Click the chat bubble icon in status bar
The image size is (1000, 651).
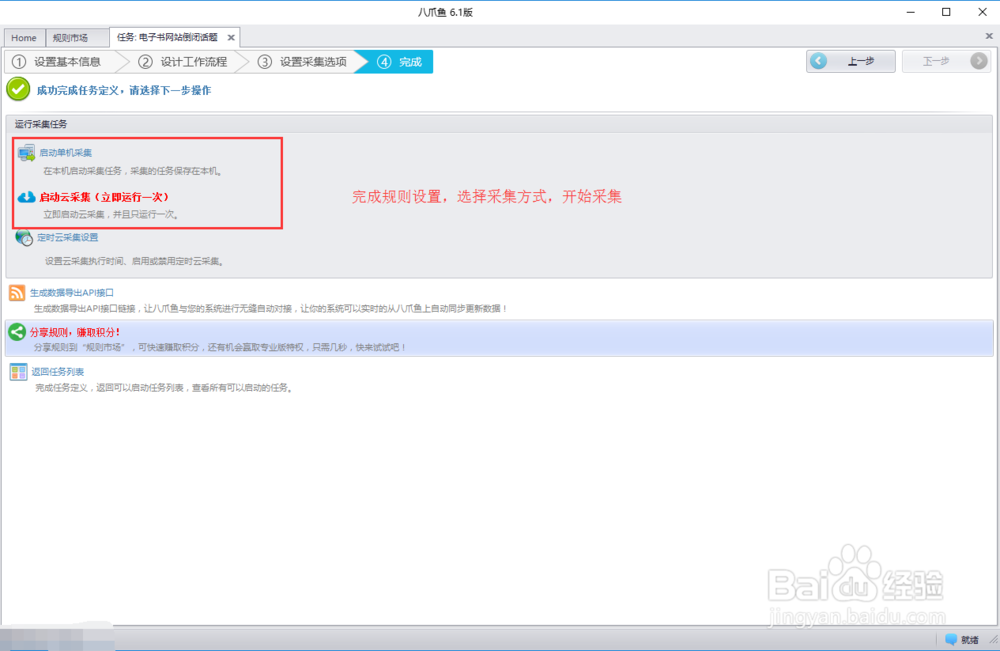951,639
